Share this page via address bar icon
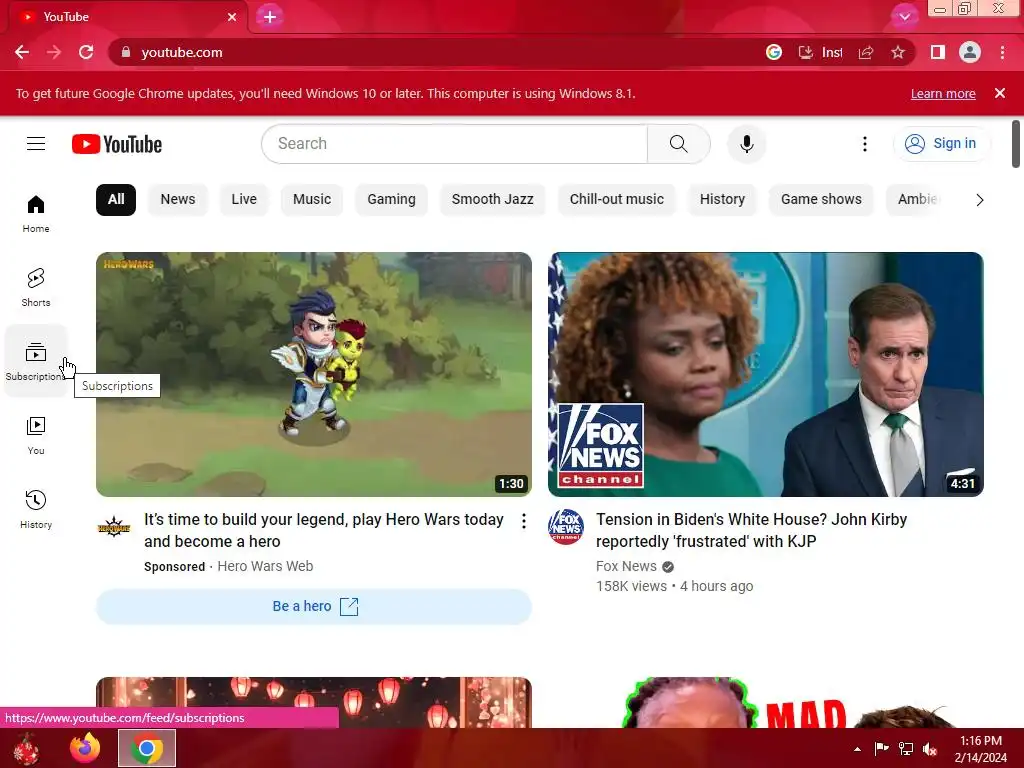Image resolution: width=1024 pixels, height=768 pixels. tap(866, 52)
